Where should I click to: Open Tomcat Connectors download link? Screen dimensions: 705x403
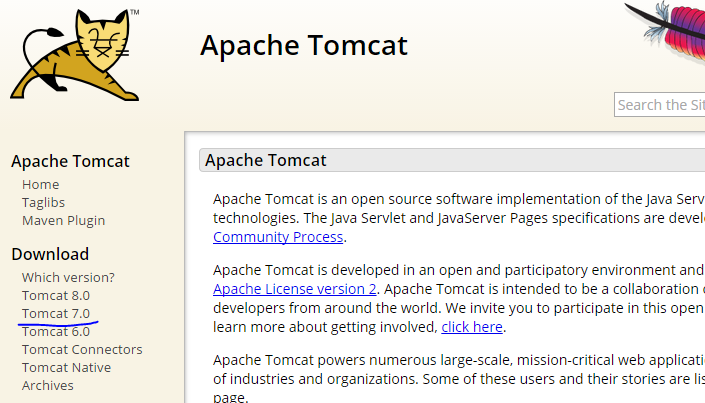pos(82,349)
